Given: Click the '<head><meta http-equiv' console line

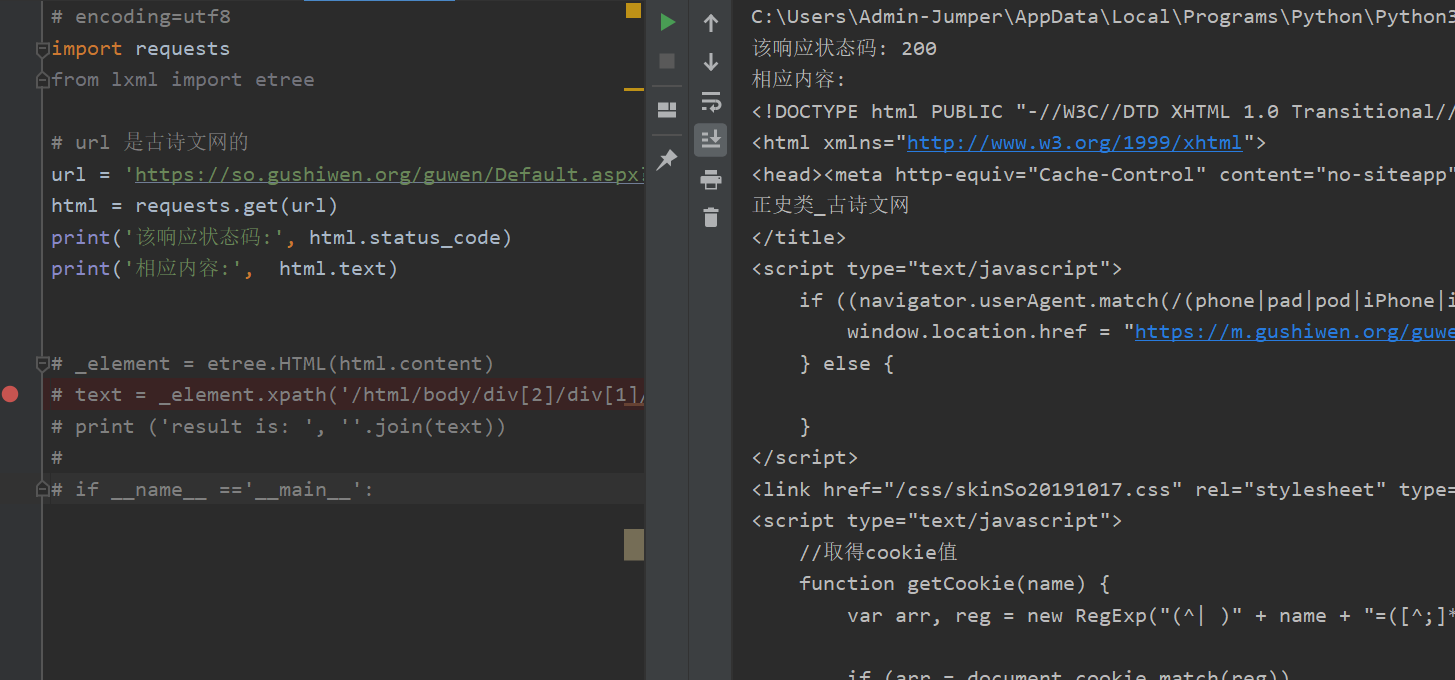Looking at the screenshot, I should coord(1103,174).
